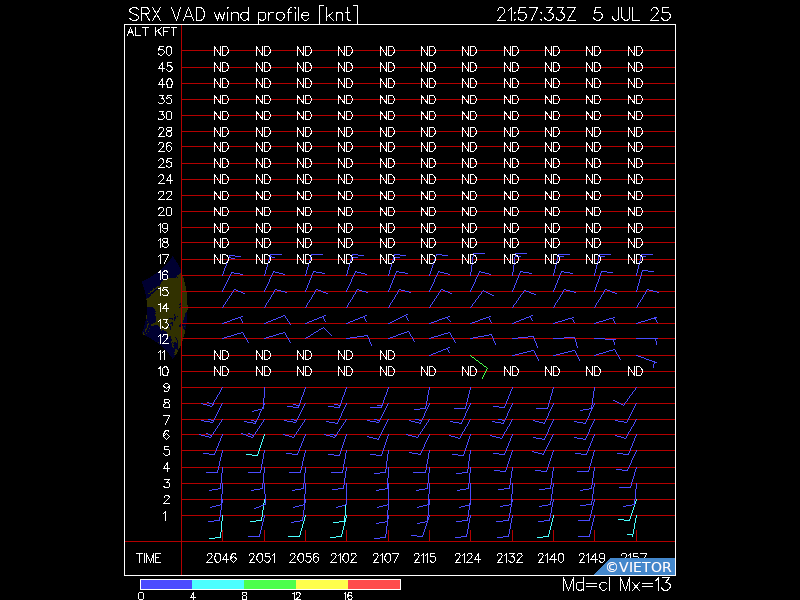The height and width of the screenshot is (600, 800).
Task: Click the 2149 time label
Action: pos(592,558)
